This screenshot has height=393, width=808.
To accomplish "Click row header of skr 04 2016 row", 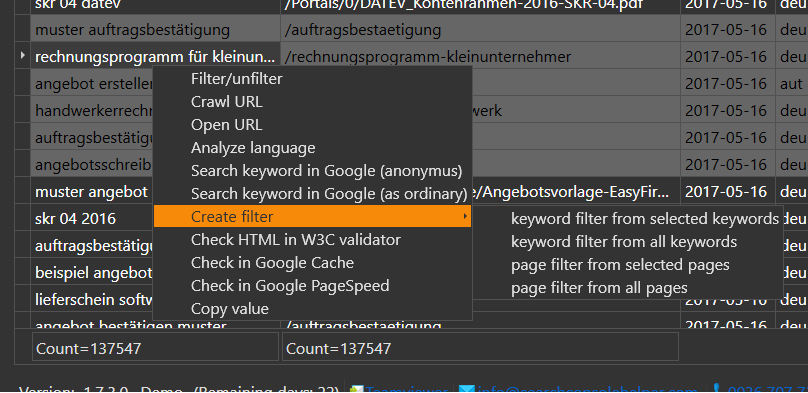I will pos(22,218).
